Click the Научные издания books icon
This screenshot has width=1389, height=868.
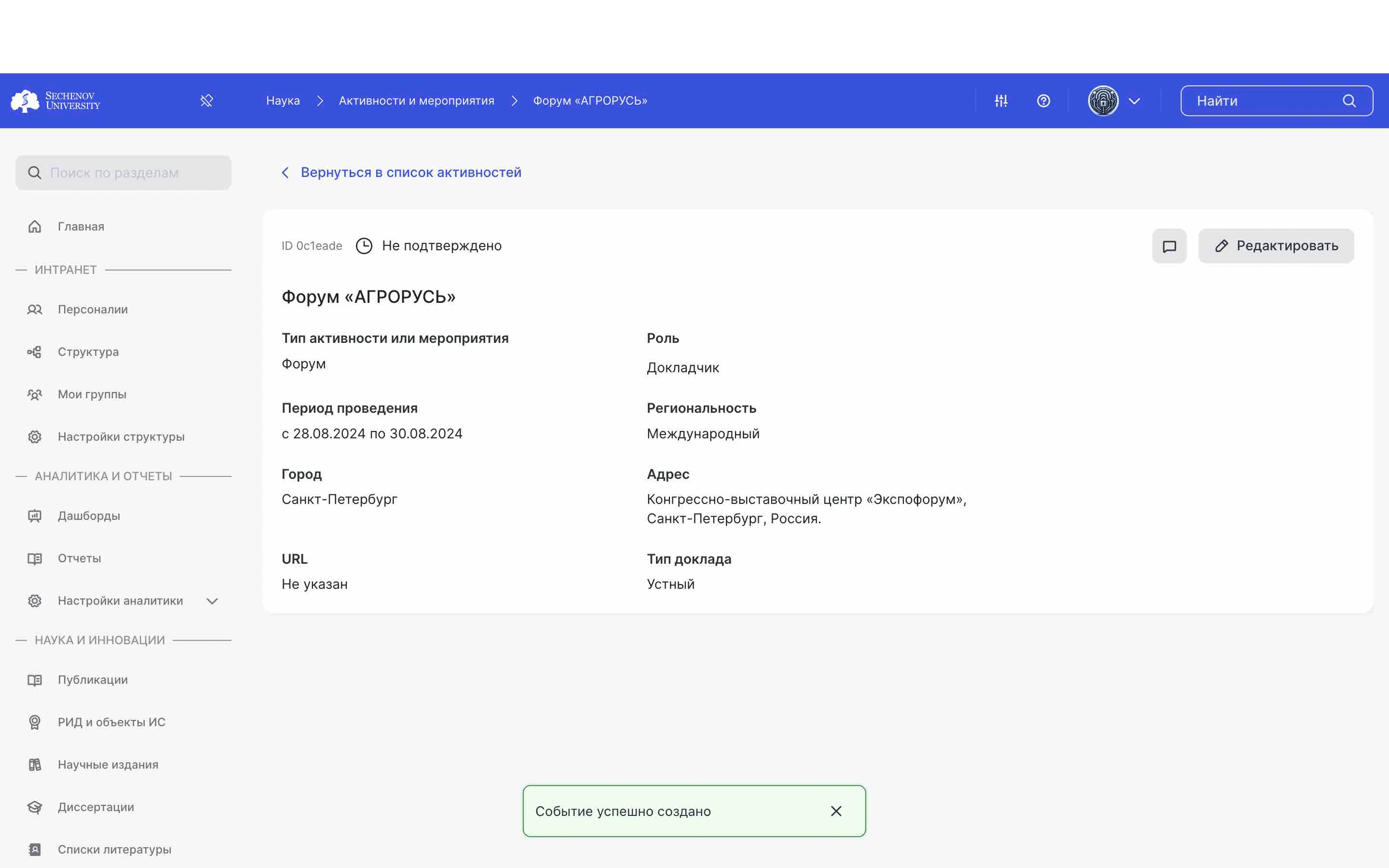tap(34, 765)
